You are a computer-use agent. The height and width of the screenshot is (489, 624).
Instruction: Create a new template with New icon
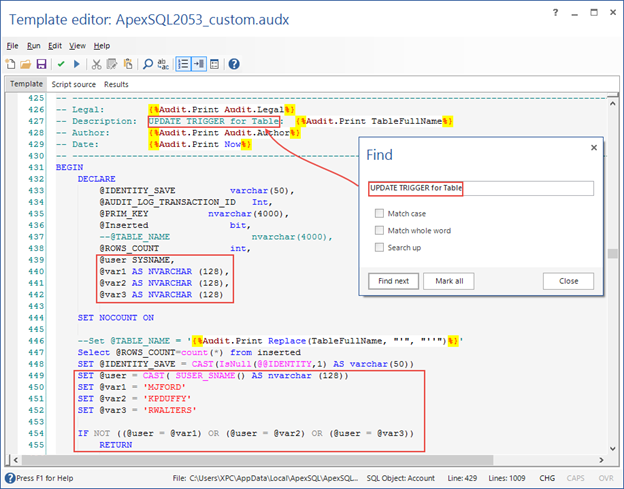click(x=10, y=64)
